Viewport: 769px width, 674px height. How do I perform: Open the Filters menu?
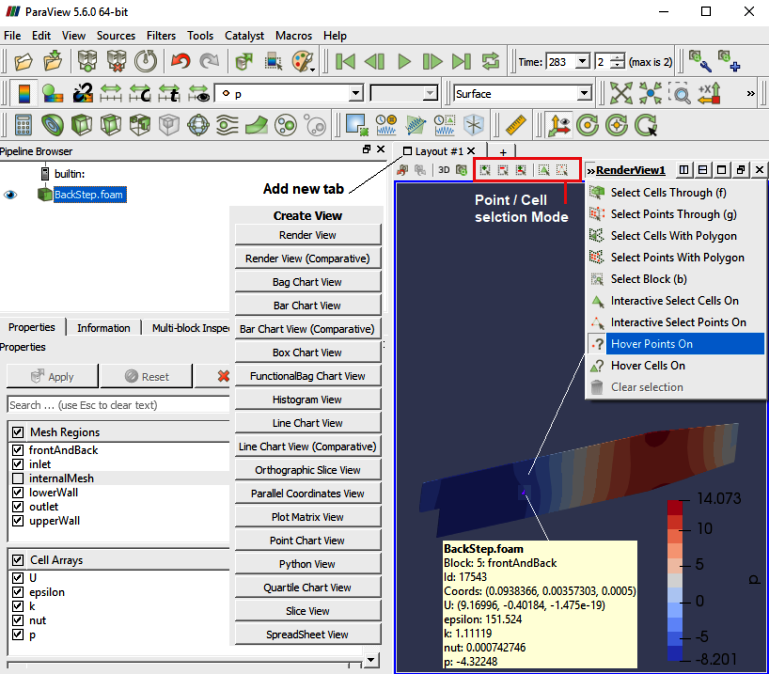pos(161,36)
